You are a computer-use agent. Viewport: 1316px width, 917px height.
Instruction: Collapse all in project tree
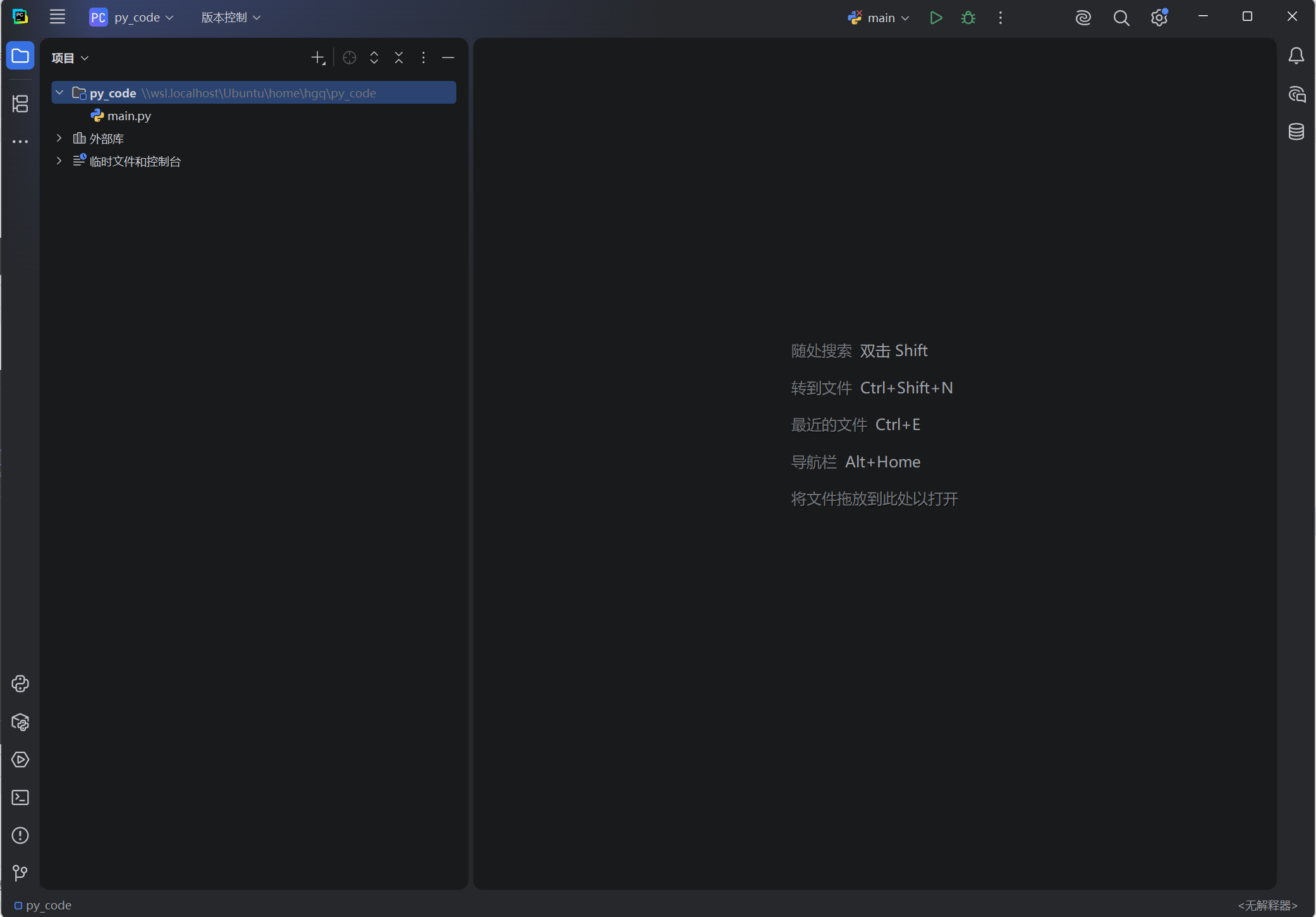point(399,58)
